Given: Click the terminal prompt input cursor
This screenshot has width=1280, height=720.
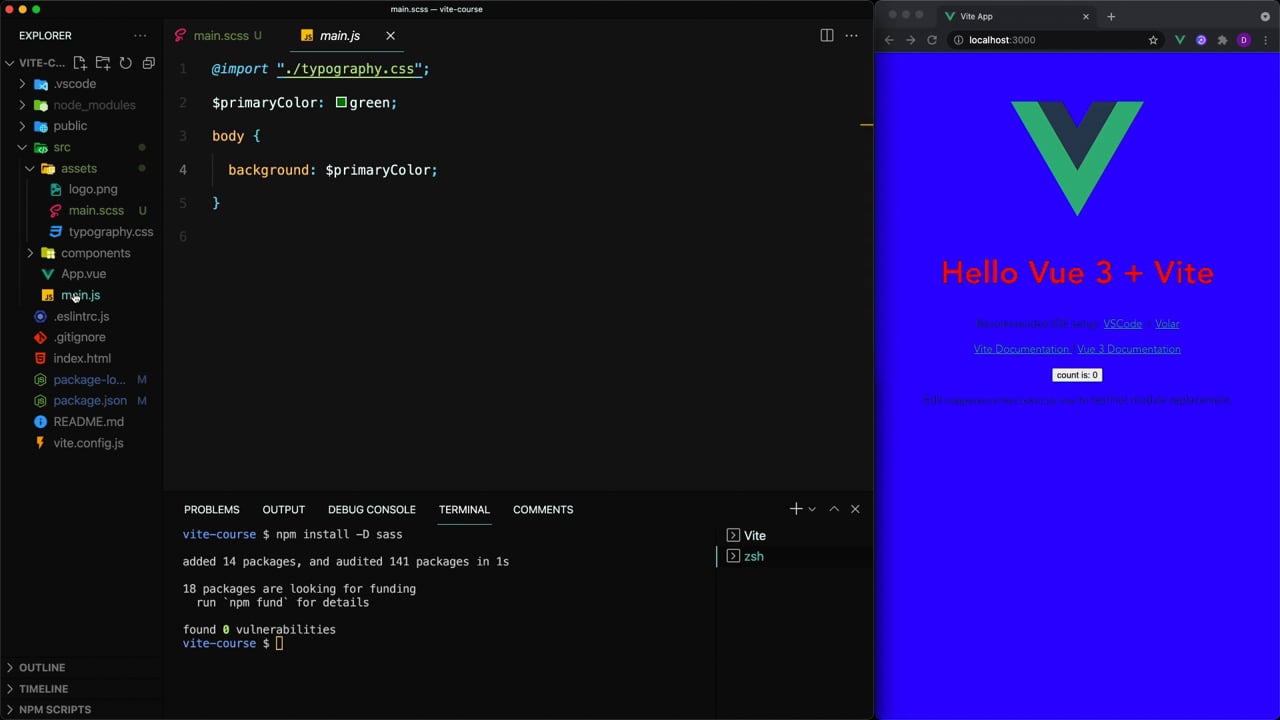Looking at the screenshot, I should (x=280, y=643).
